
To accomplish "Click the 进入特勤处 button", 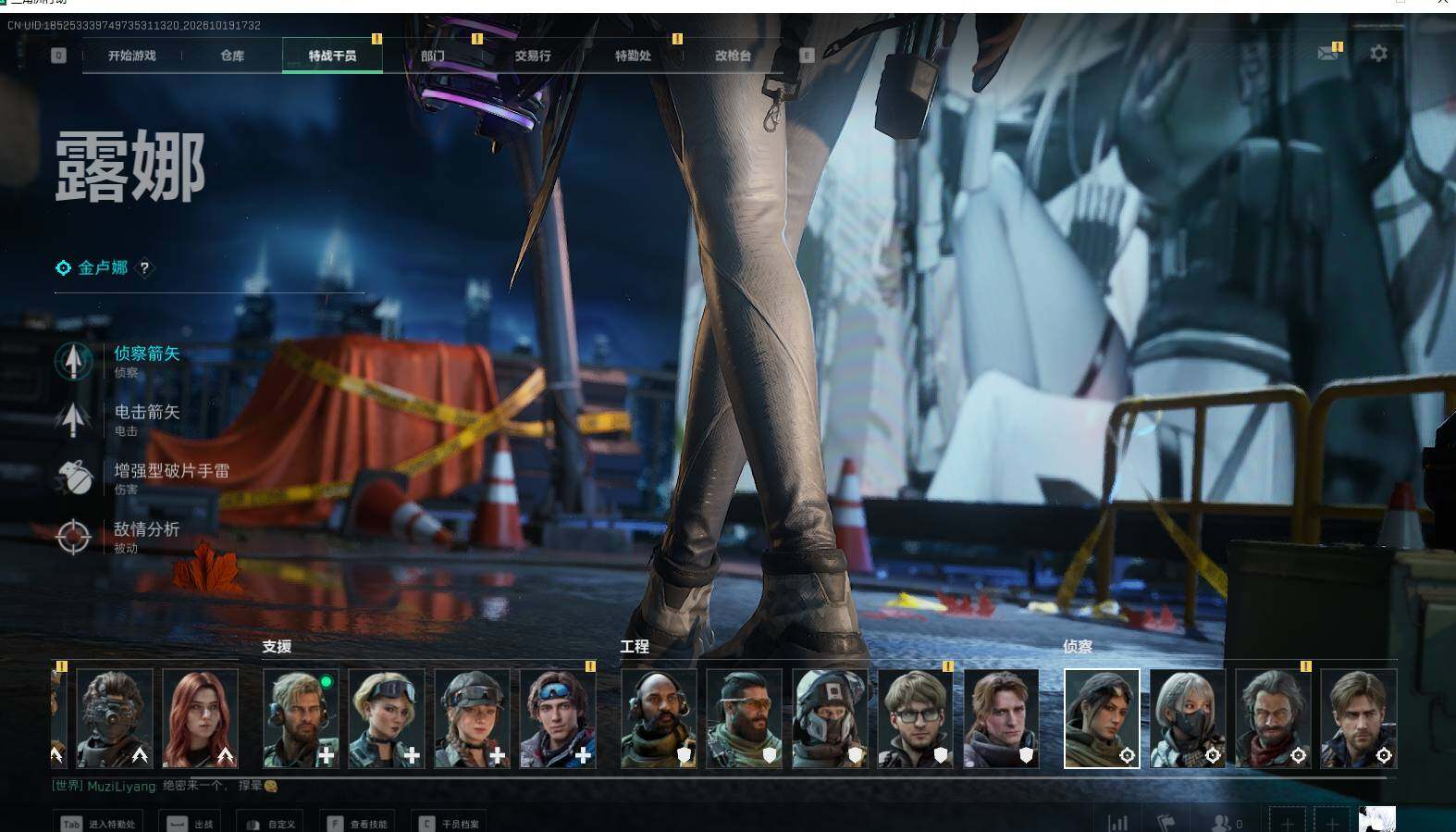I will coord(98,823).
